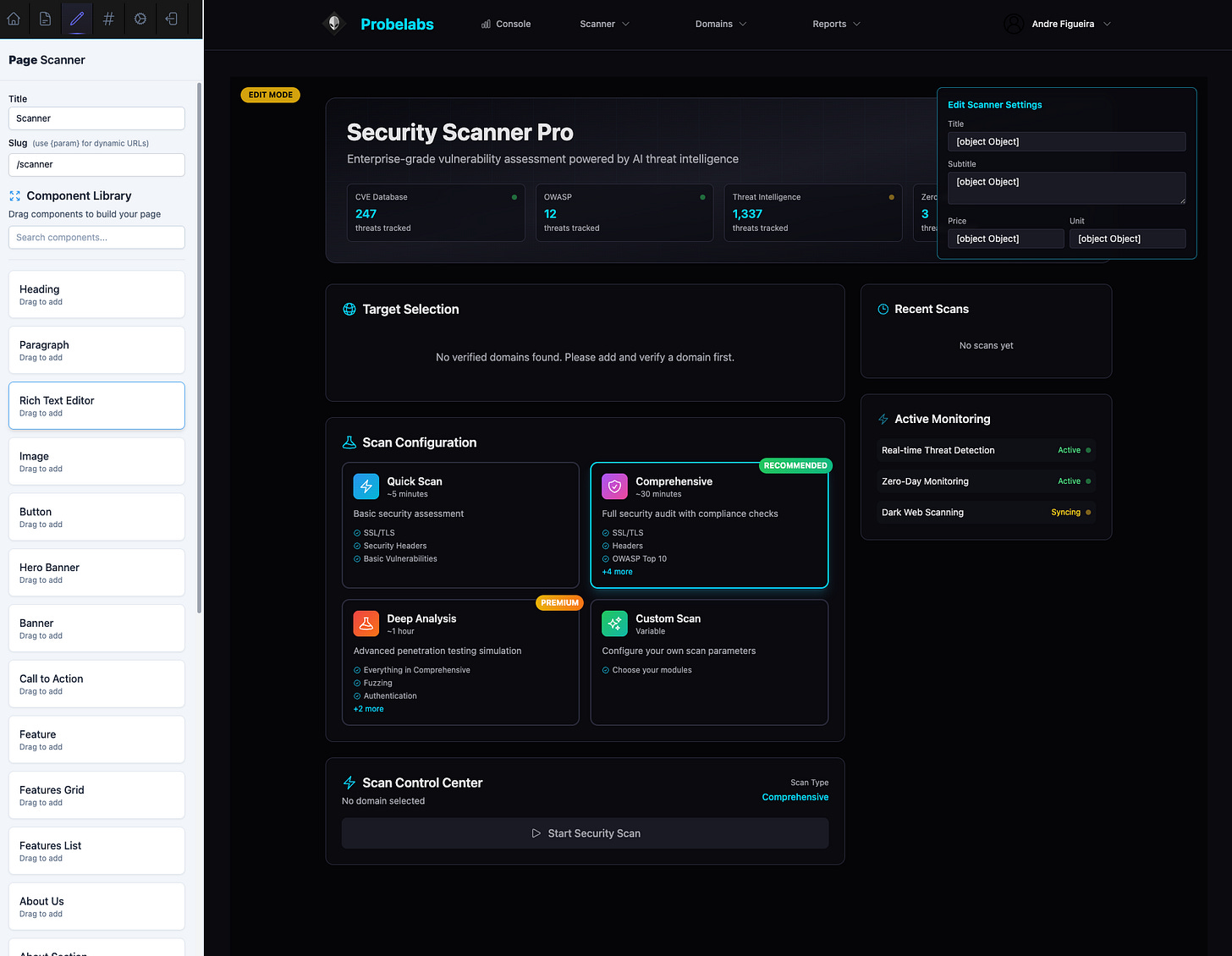Click the user avatar icon
Screen dimensions: 1232x956
pos(1013,24)
